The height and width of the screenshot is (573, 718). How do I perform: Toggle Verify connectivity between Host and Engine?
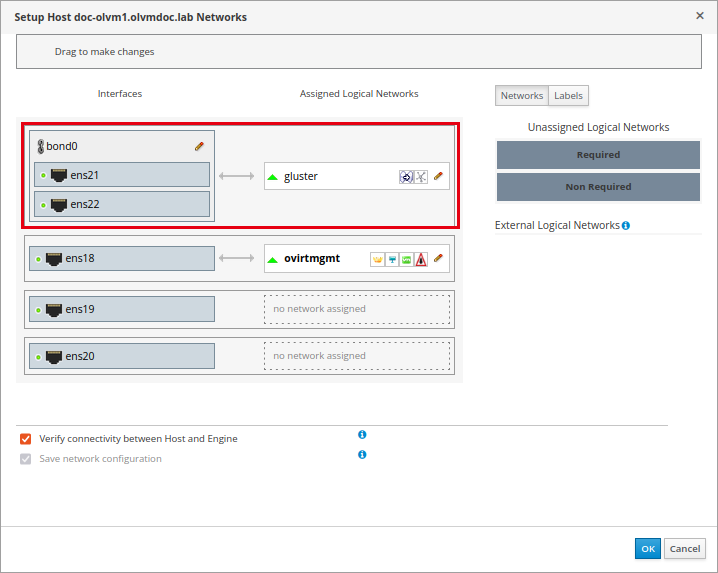point(26,439)
